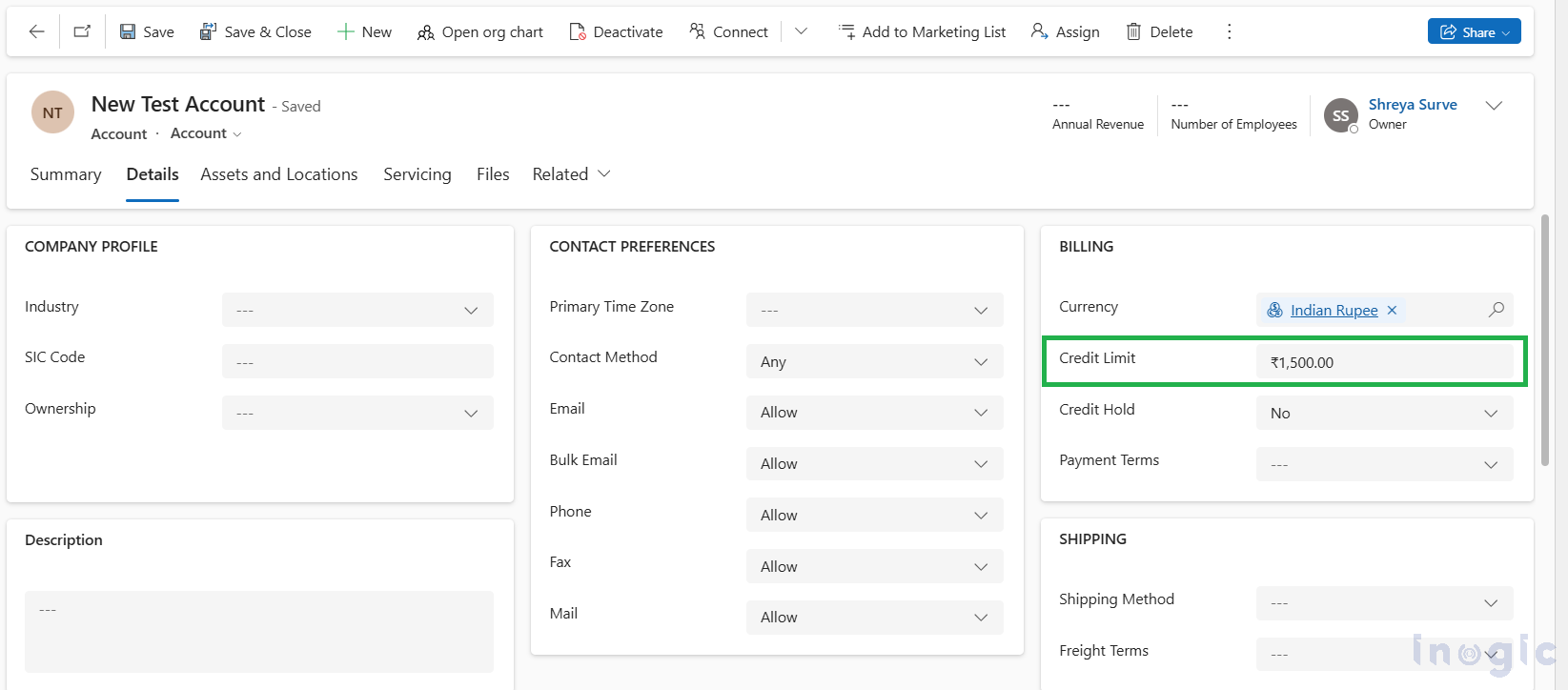Screen dimensions: 1568x690
Task: Click the Annual Revenue header value
Action: coord(1061,105)
